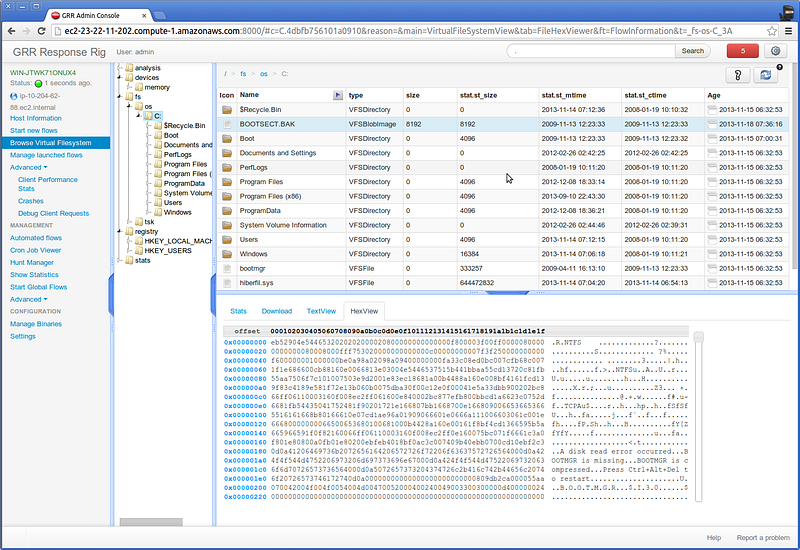Viewport: 800px width, 550px height.
Task: Switch to the TextView tab
Action: click(321, 311)
